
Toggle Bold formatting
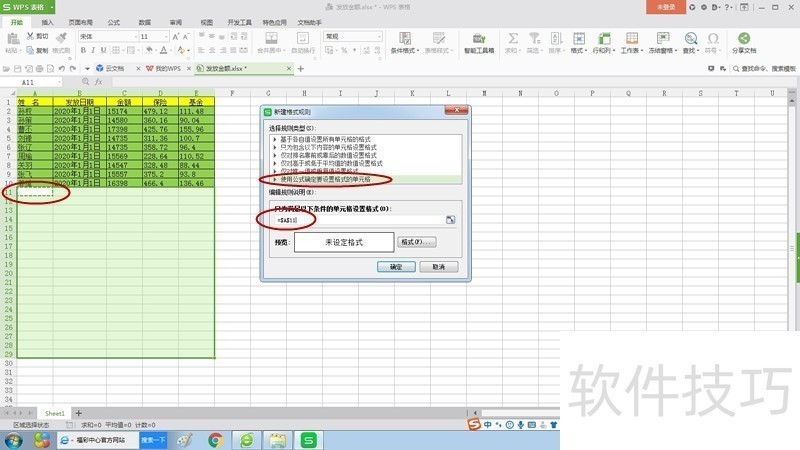[x=83, y=50]
